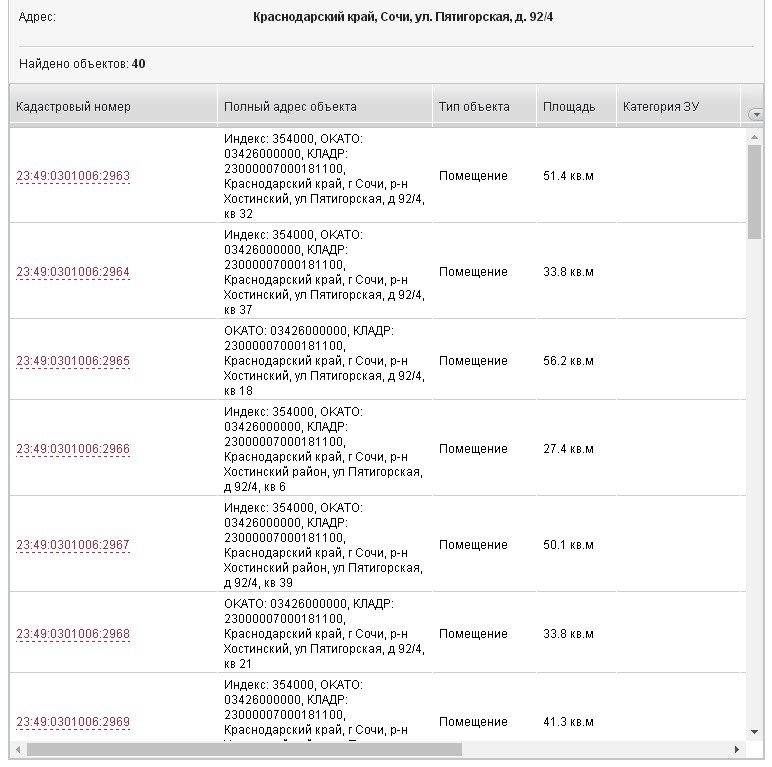Click the 23:49:0301006:2965 cadastral link

pyautogui.click(x=73, y=362)
